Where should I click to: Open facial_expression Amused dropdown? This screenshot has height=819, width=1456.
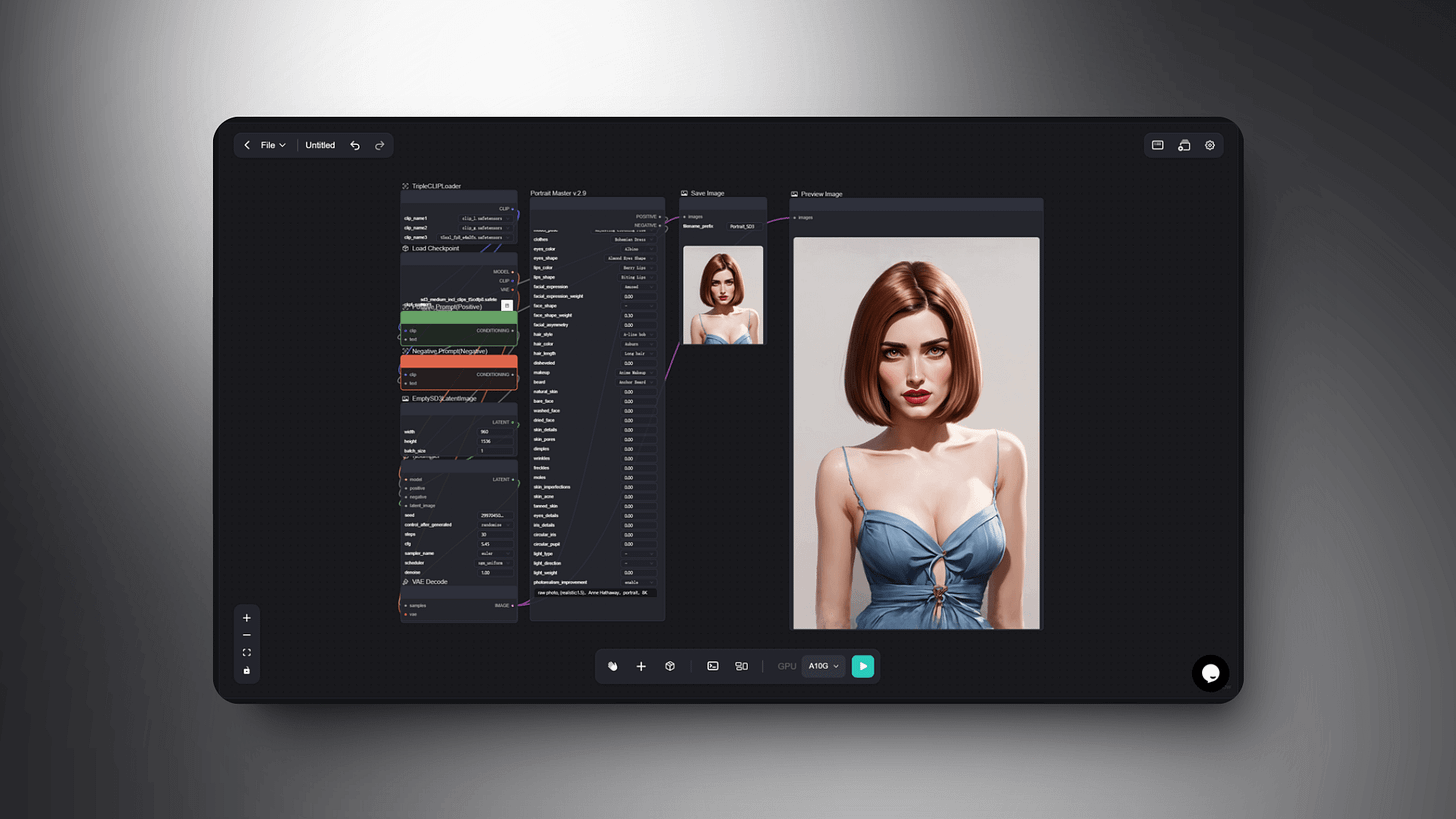tap(637, 287)
